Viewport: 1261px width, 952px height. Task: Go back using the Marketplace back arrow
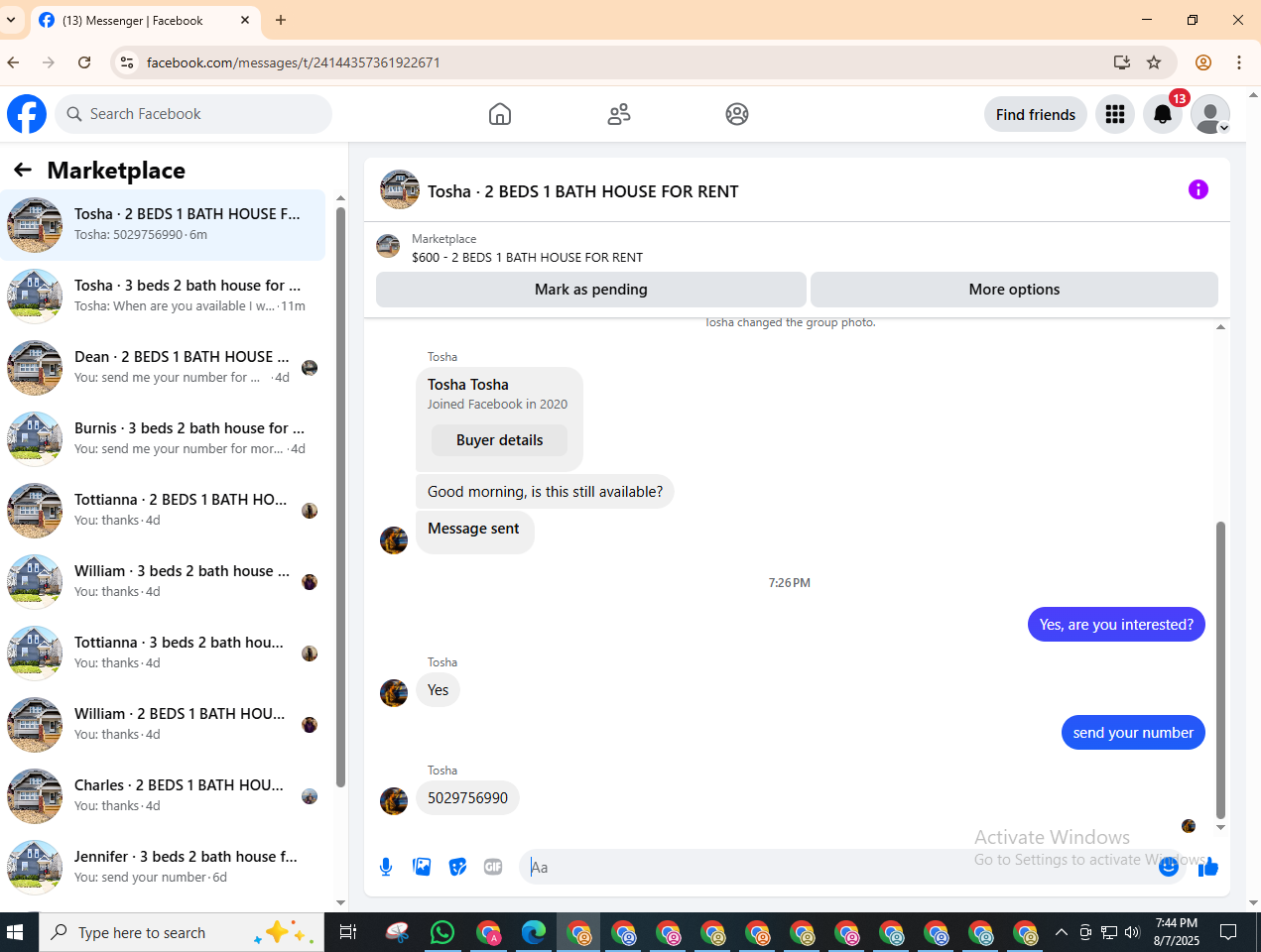[23, 170]
